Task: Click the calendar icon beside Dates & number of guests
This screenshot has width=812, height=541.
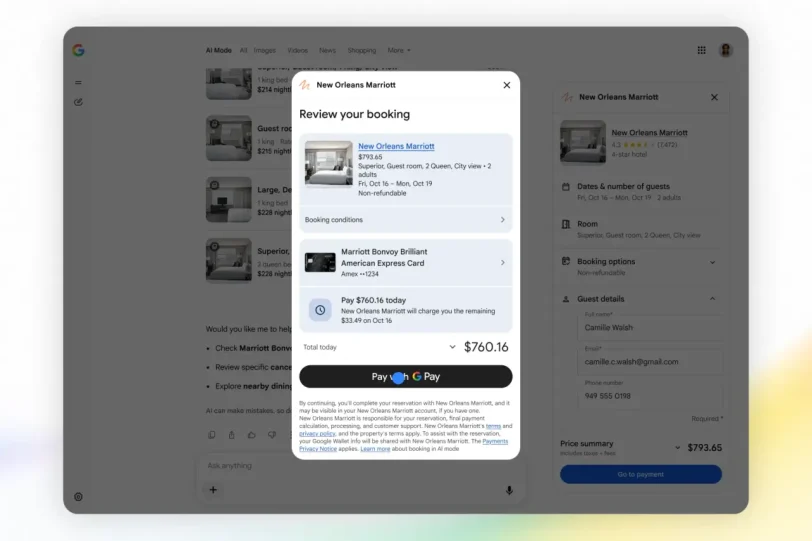Action: pyautogui.click(x=566, y=187)
